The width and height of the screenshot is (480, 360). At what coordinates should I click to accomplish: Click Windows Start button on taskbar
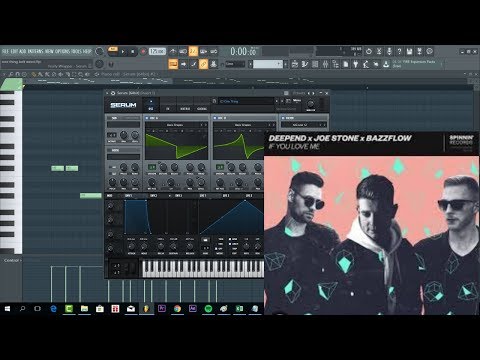tap(7, 309)
